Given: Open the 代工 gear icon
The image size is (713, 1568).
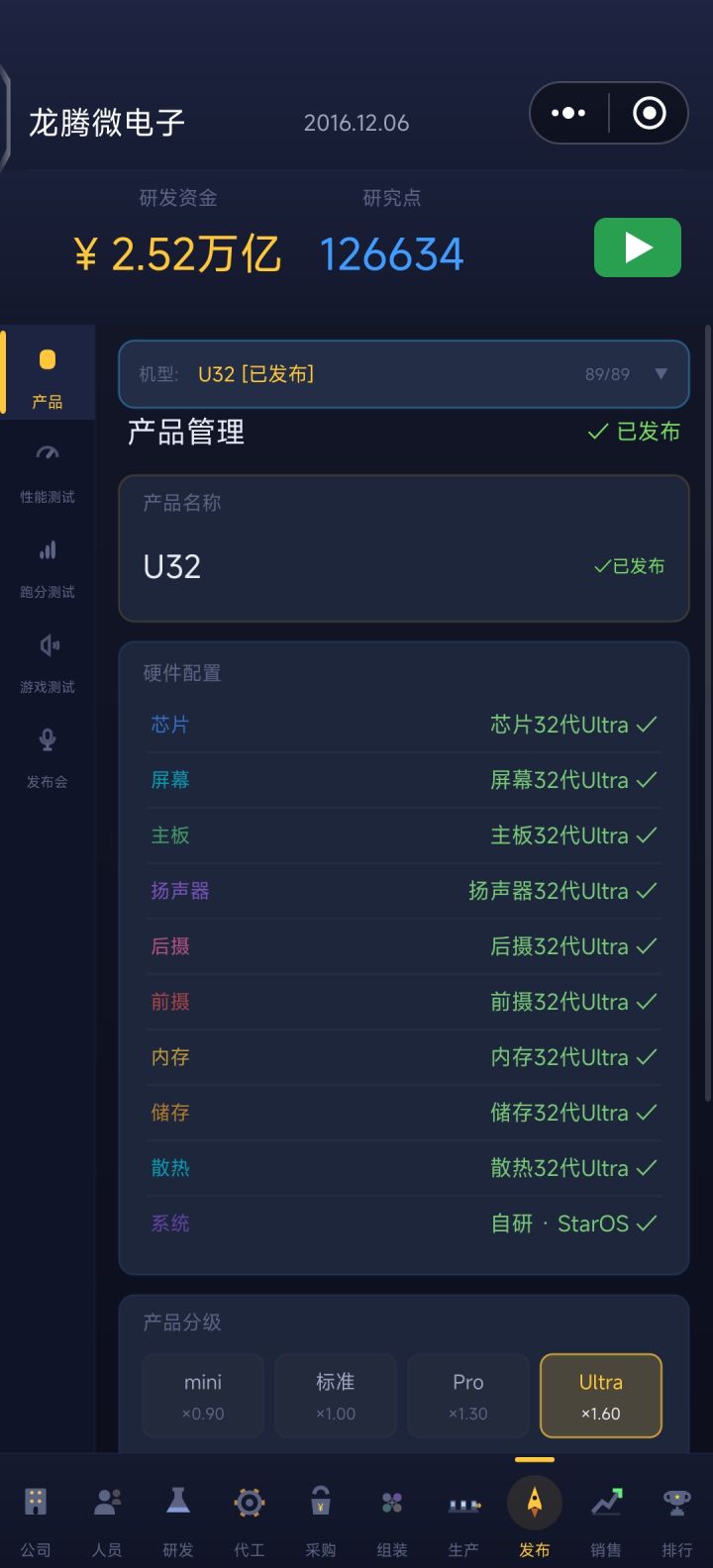Looking at the screenshot, I should [250, 1504].
